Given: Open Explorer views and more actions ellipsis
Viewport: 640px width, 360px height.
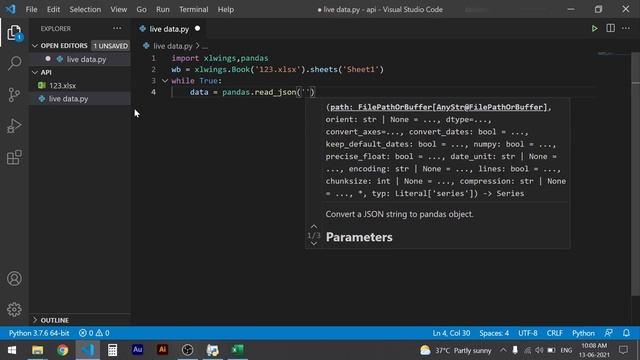Looking at the screenshot, I should [117, 28].
